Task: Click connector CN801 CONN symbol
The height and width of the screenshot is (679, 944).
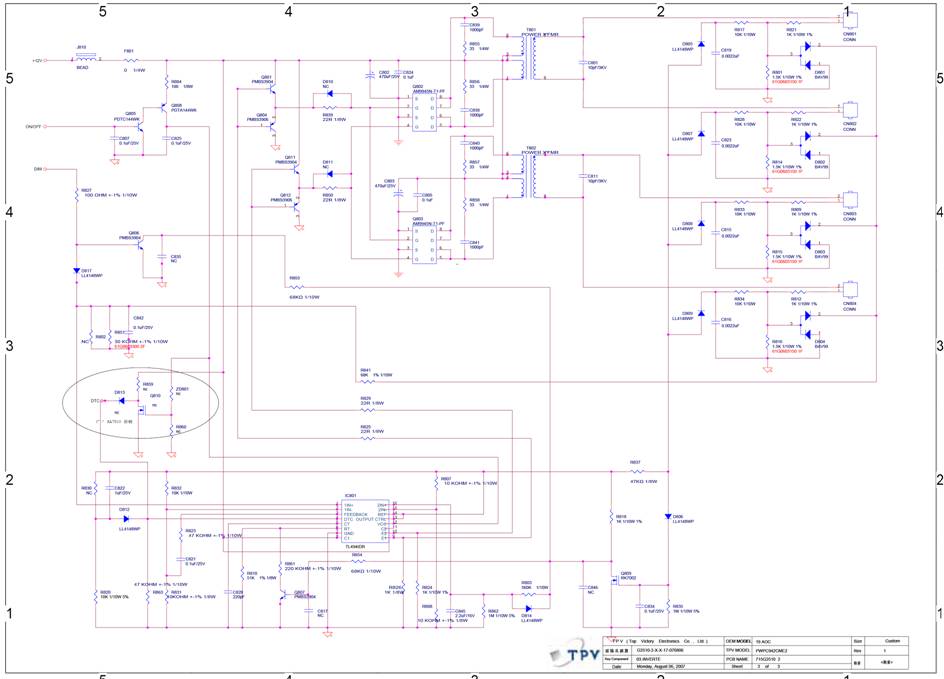Action: click(x=849, y=20)
